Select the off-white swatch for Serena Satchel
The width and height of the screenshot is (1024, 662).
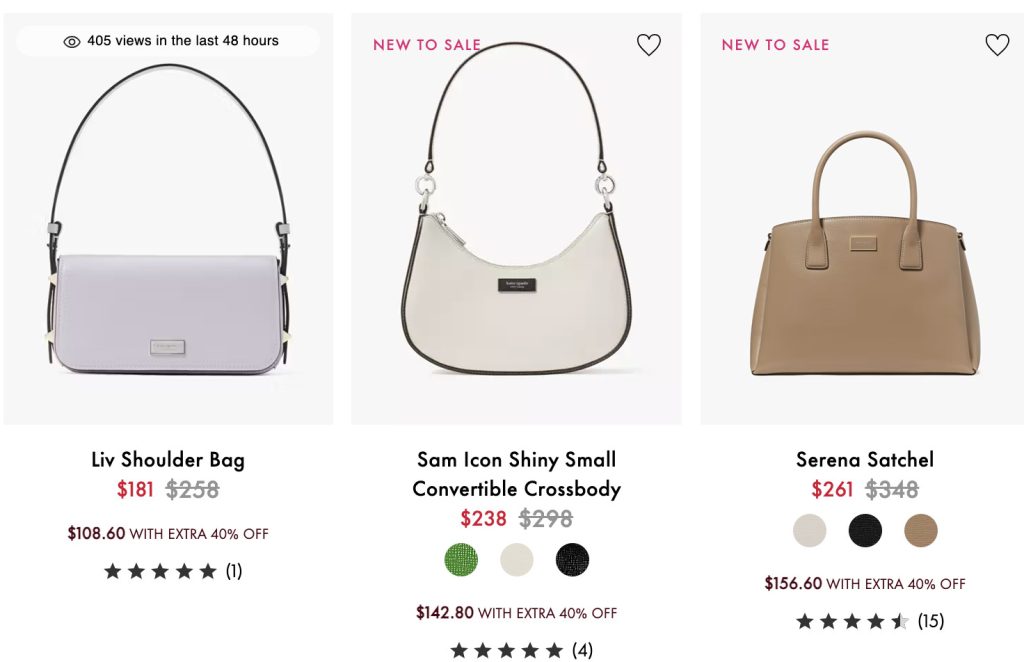tap(810, 530)
